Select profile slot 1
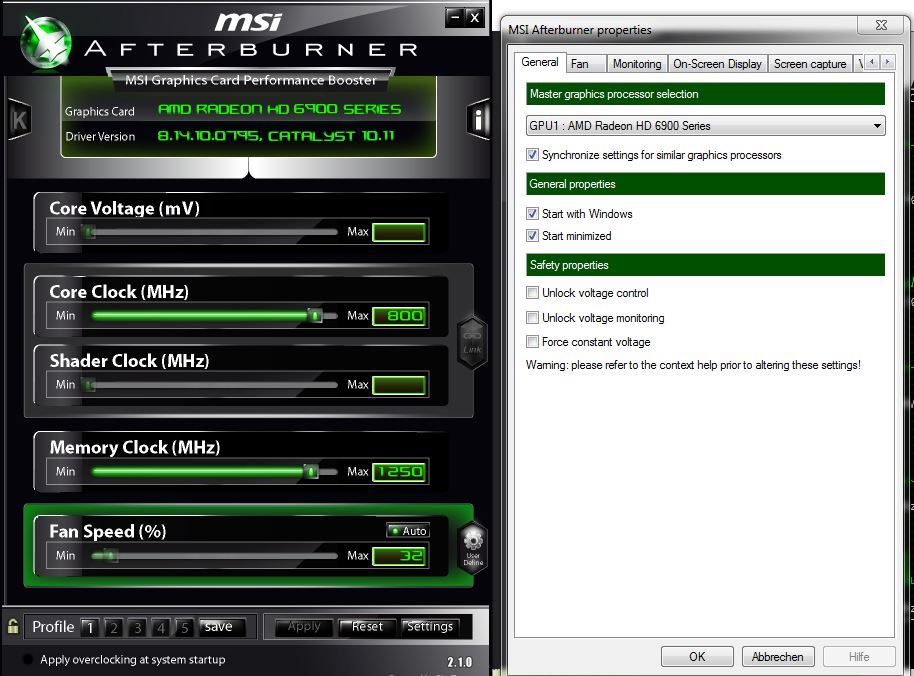The image size is (914, 676). 89,628
